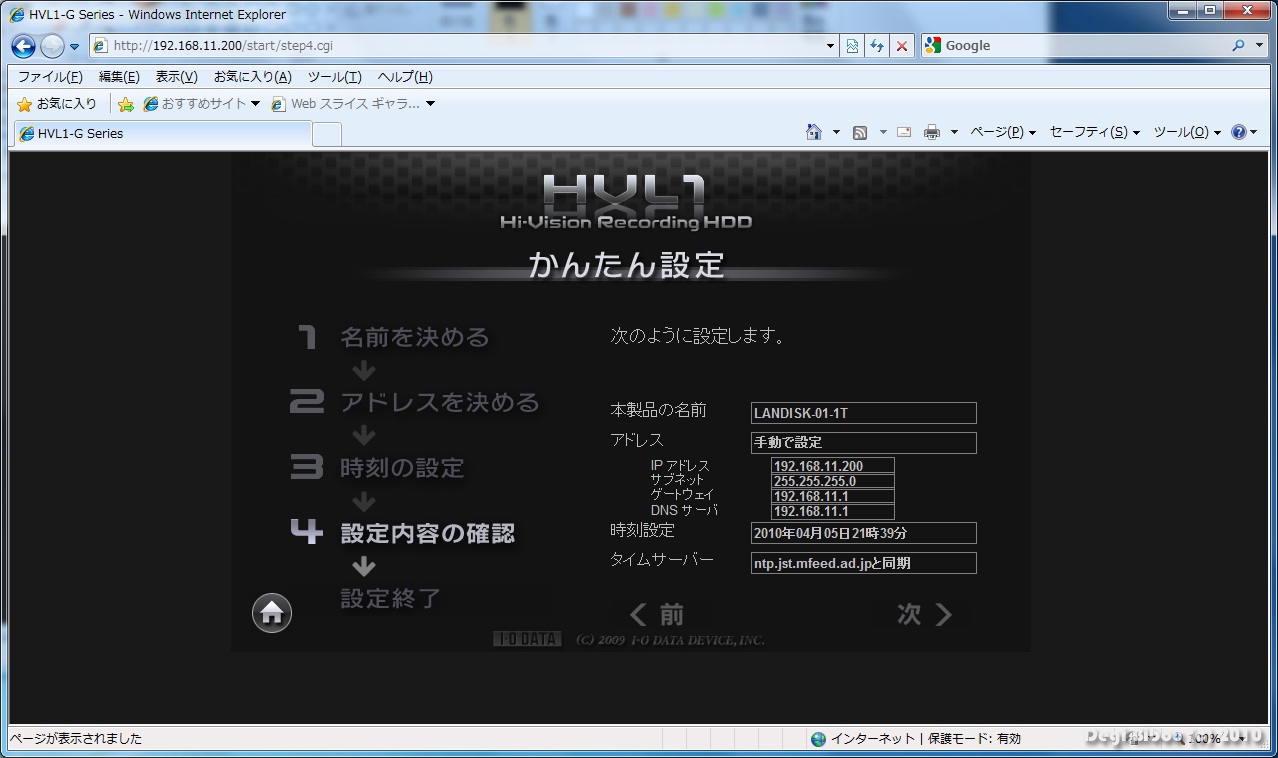Viewport: 1278px width, 758px height.
Task: Click the round Home button on setup page
Action: click(x=272, y=613)
